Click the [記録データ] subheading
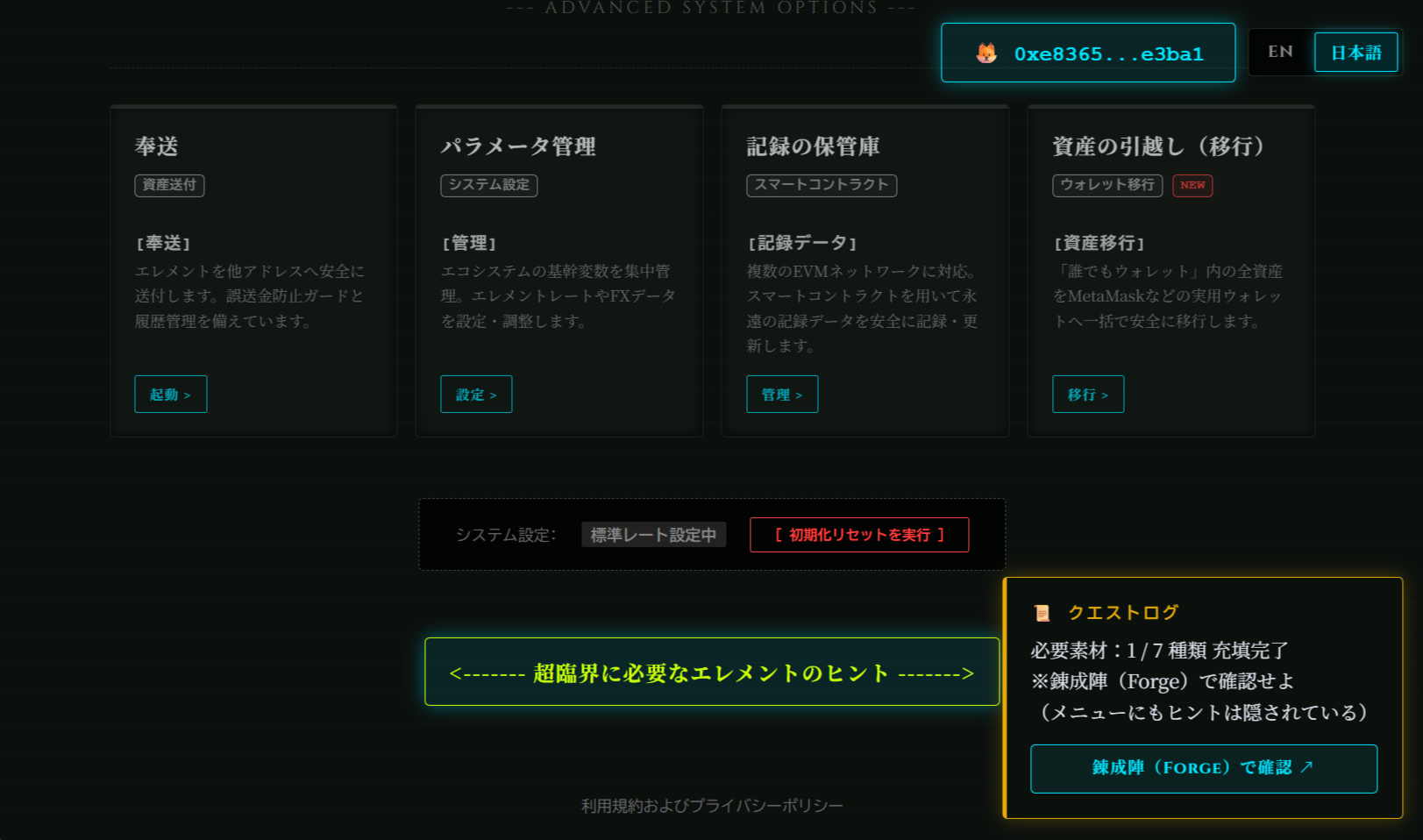This screenshot has width=1423, height=840. [801, 243]
